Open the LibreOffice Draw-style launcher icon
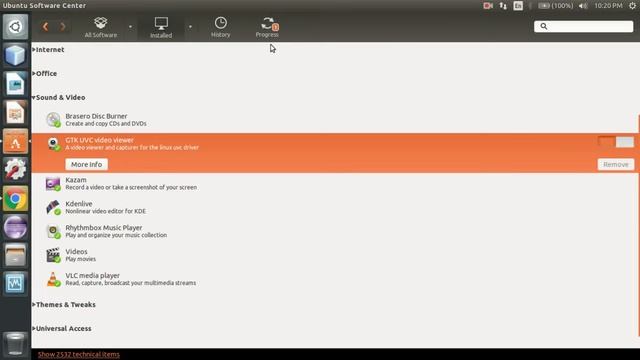This screenshot has width=640, height=360. (16, 84)
